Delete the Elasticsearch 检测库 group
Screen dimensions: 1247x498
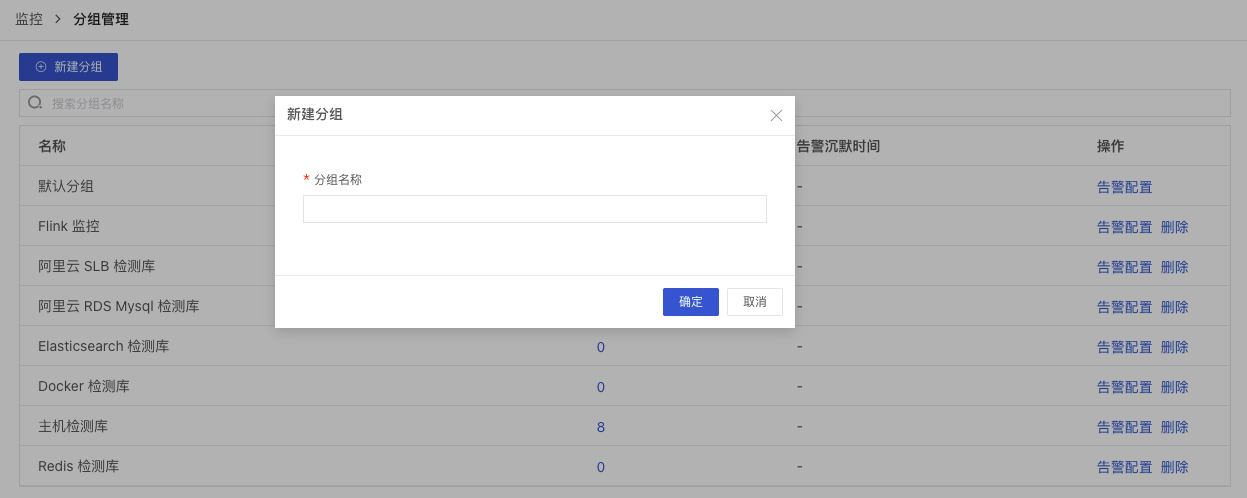(x=1174, y=347)
